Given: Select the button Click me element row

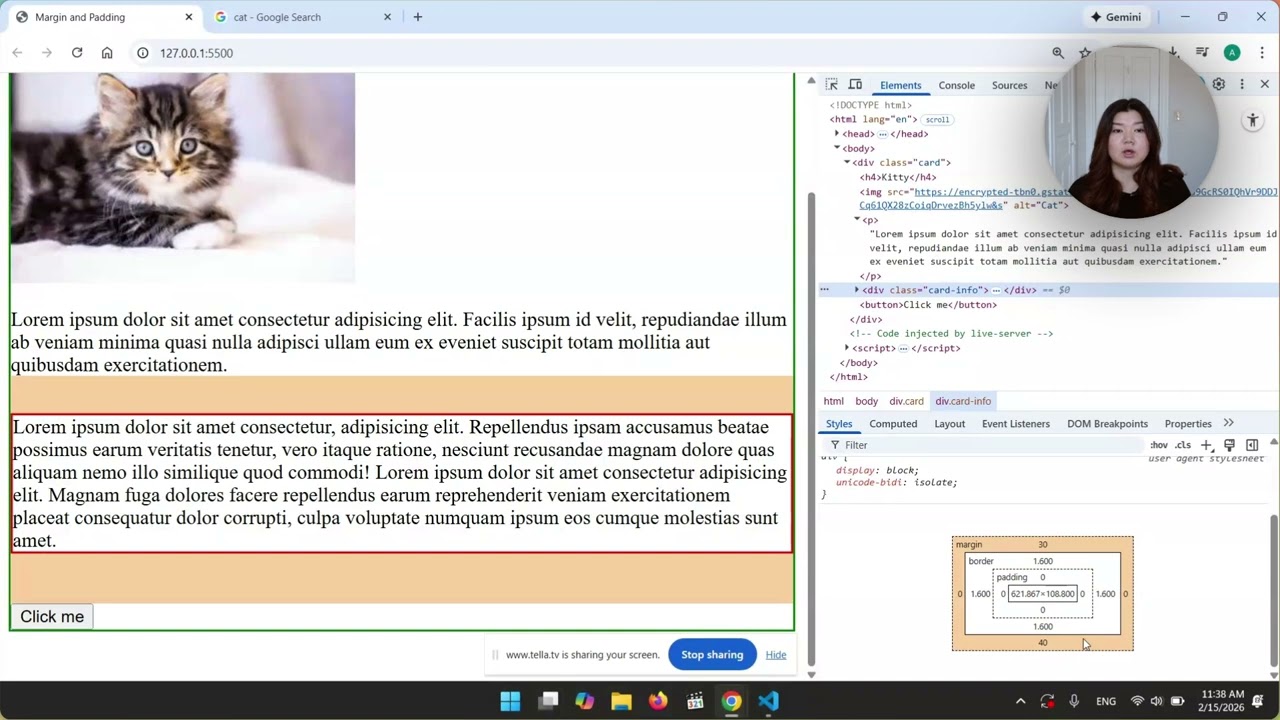Looking at the screenshot, I should pos(928,305).
